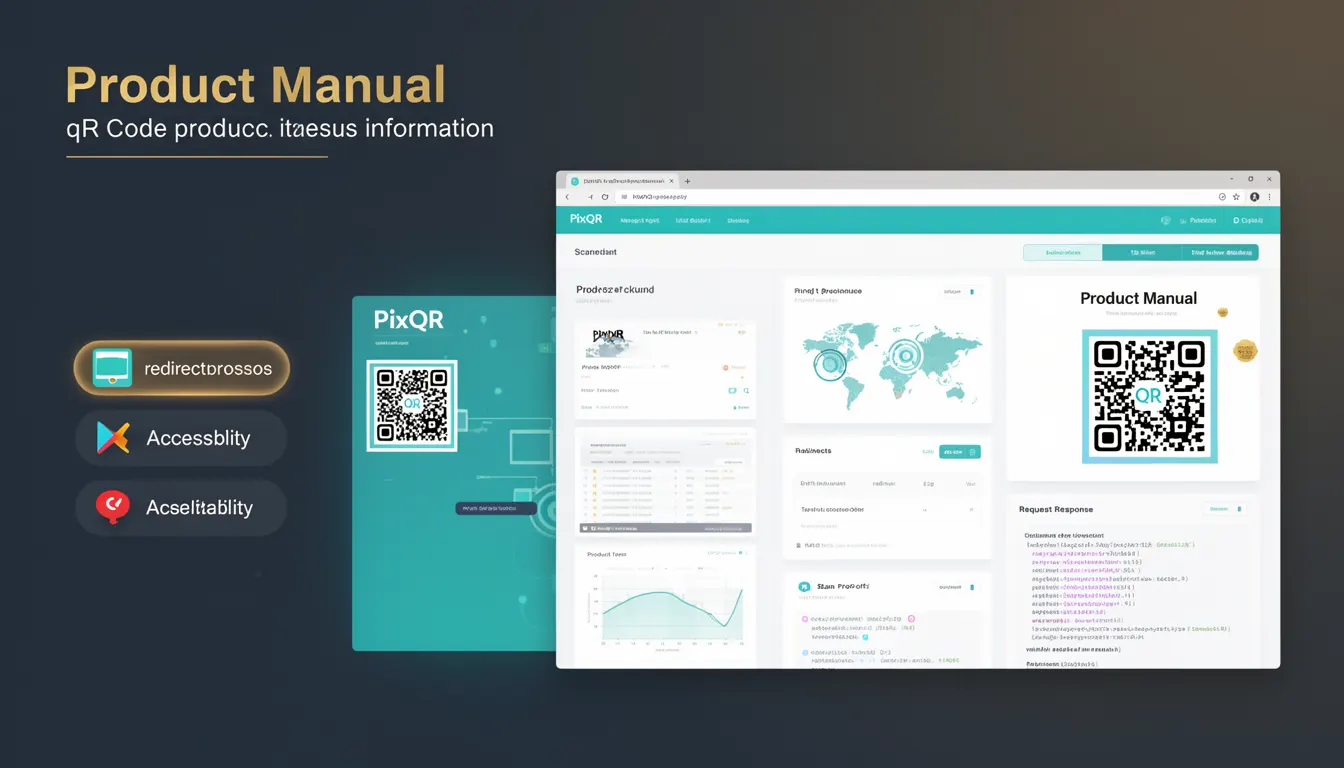
Task: Click the red bubble icon beside Aceseltablity
Action: 112,508
